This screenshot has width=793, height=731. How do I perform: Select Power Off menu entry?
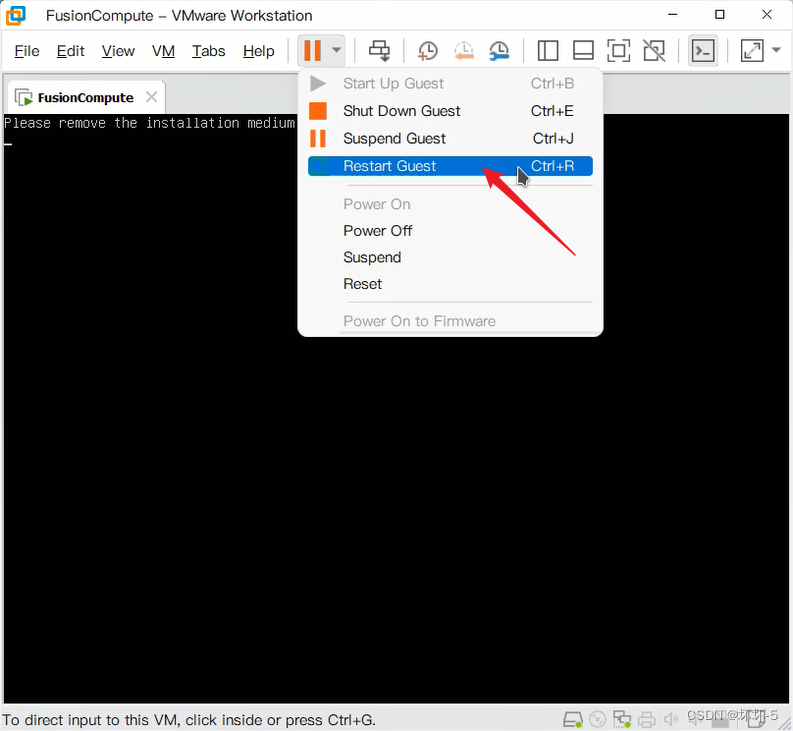pos(450,231)
